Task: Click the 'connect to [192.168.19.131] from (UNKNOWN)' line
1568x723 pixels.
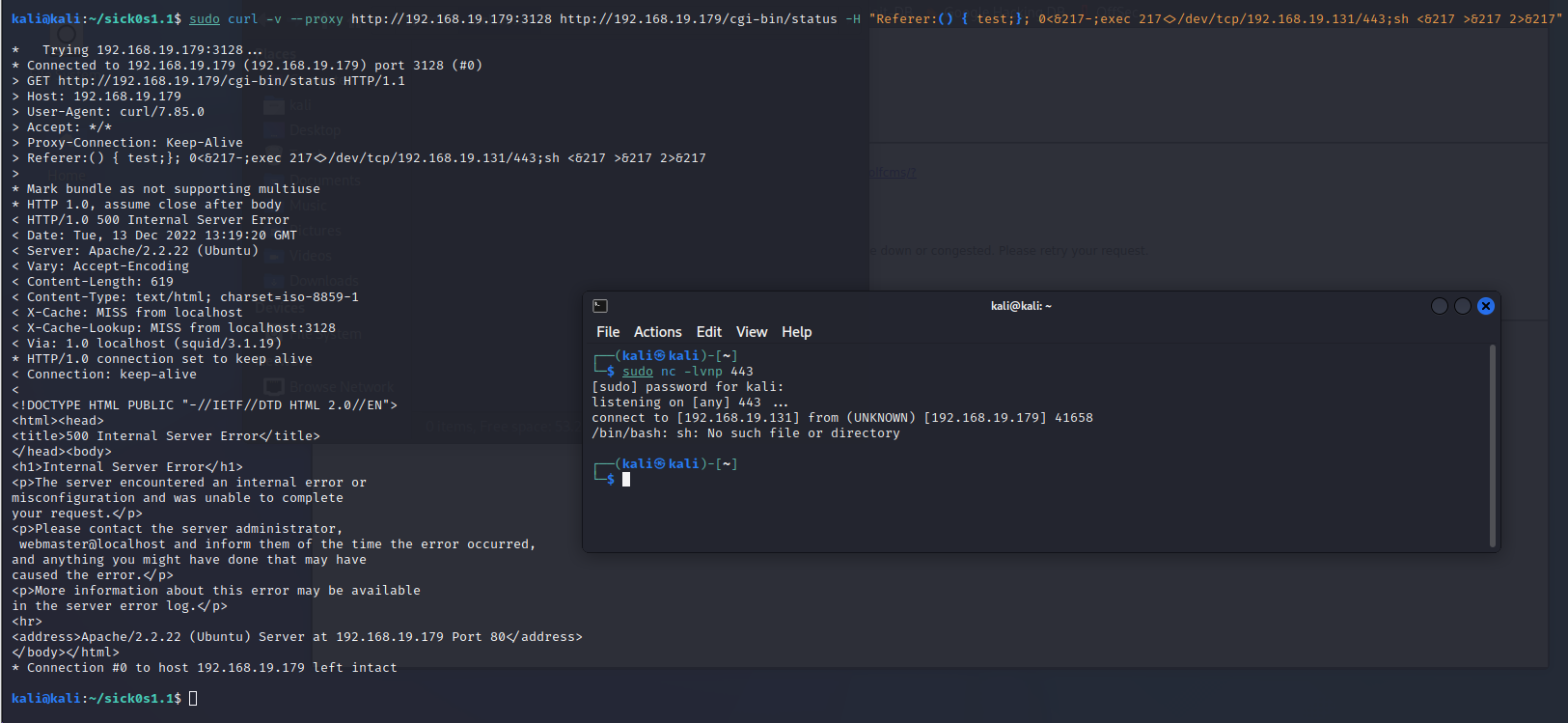Action: [x=842, y=418]
